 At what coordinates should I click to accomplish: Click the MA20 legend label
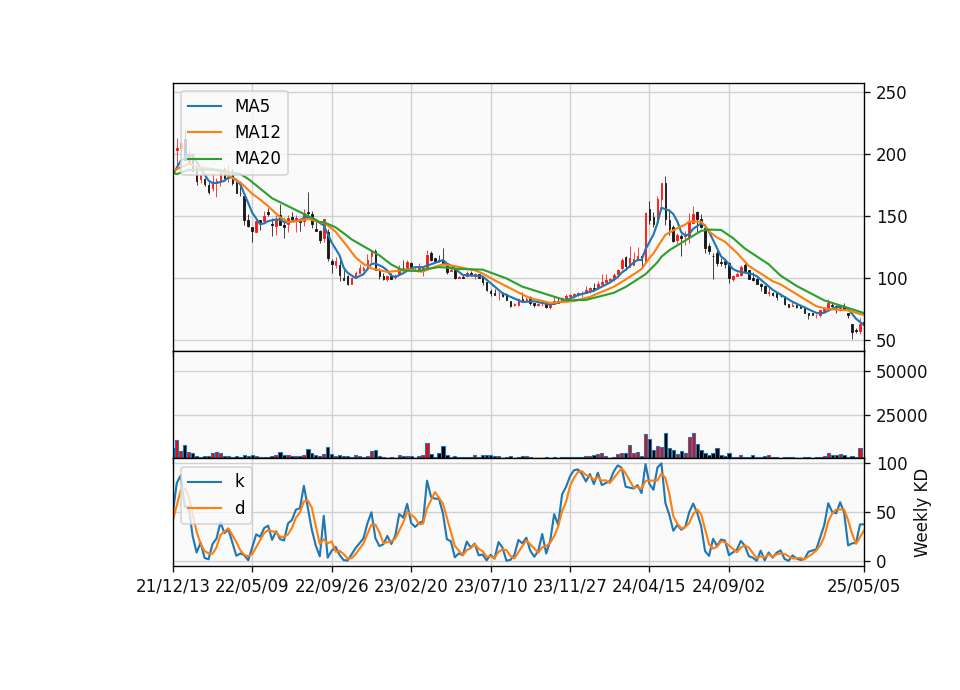point(257,158)
